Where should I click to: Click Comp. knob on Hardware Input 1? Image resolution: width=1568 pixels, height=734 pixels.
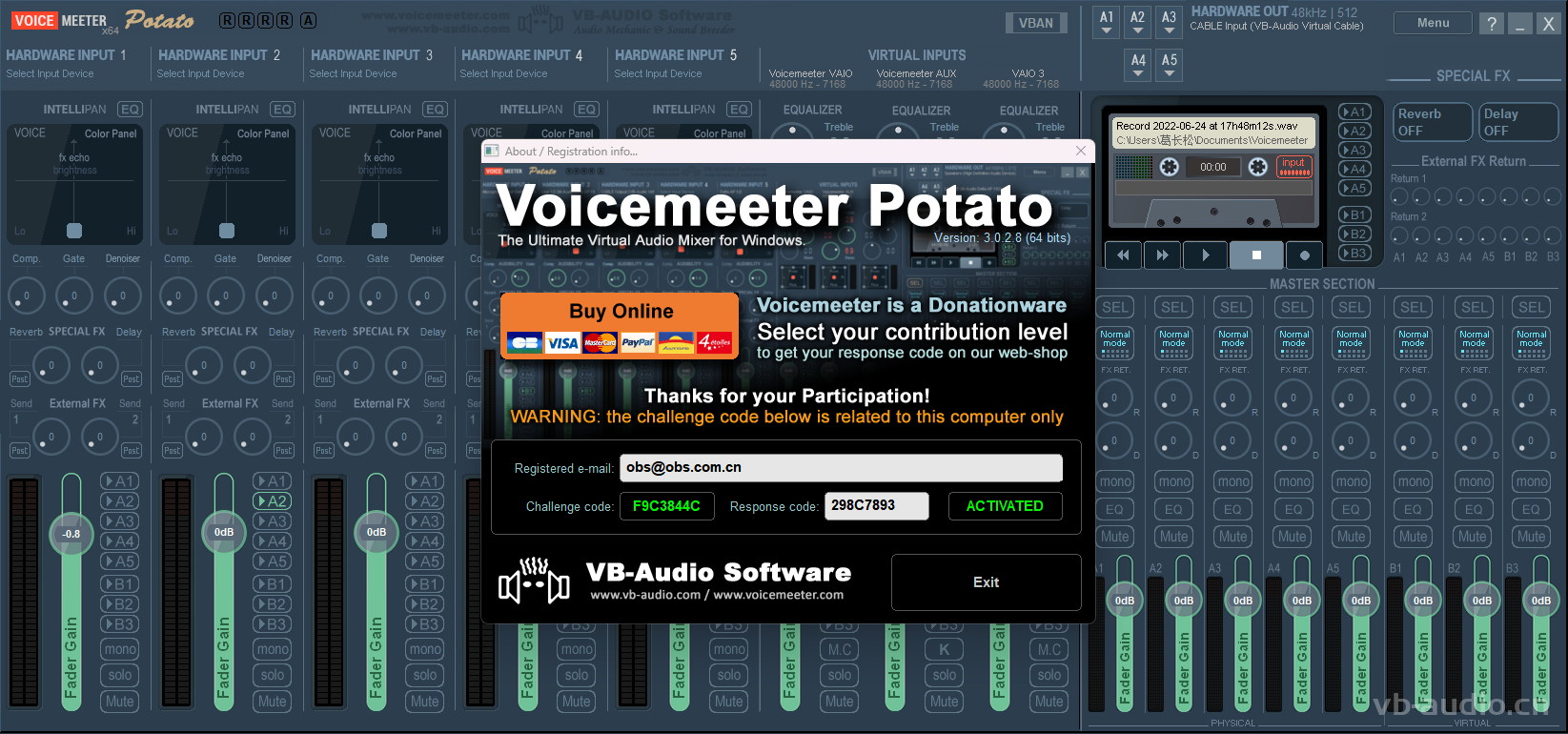pyautogui.click(x=27, y=296)
